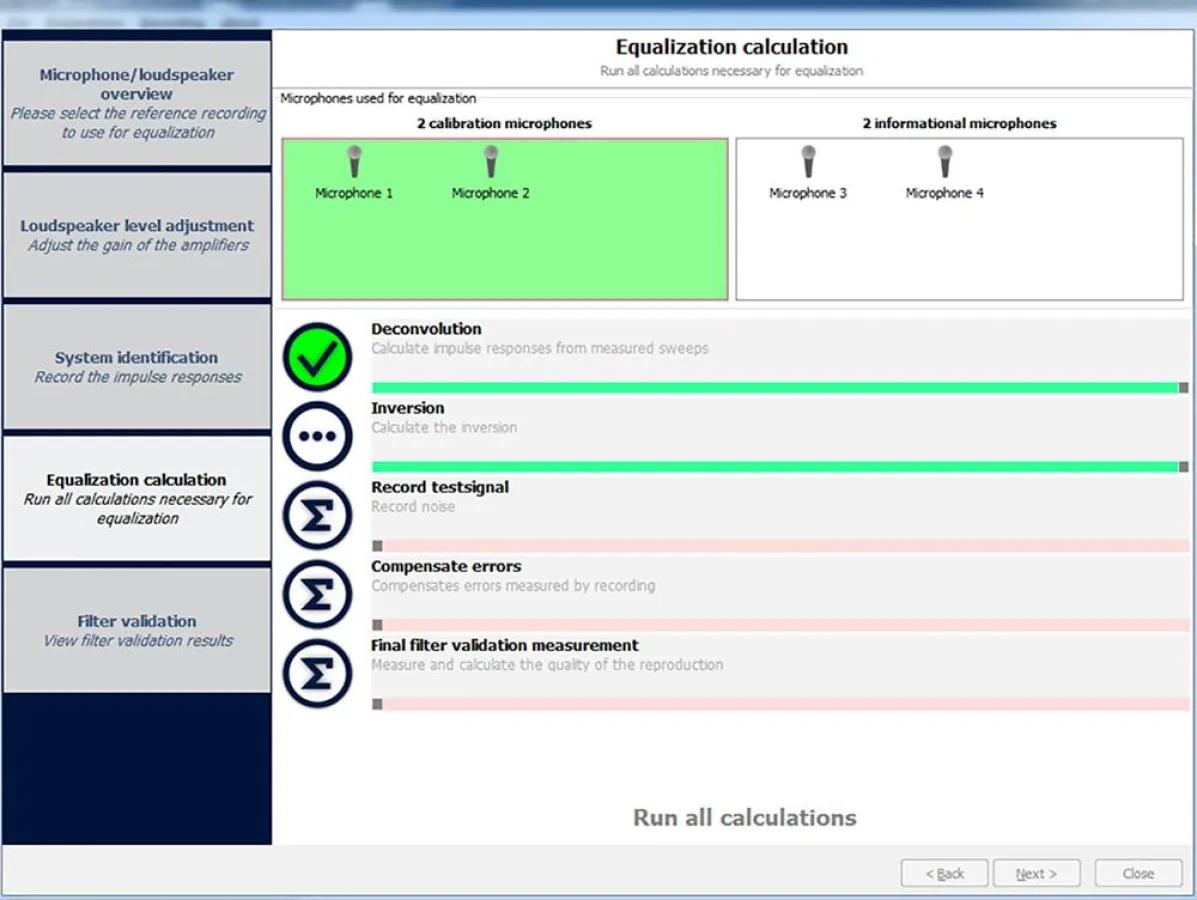Go to the Loudspeaker level adjustment step
This screenshot has width=1197, height=900.
(x=136, y=234)
